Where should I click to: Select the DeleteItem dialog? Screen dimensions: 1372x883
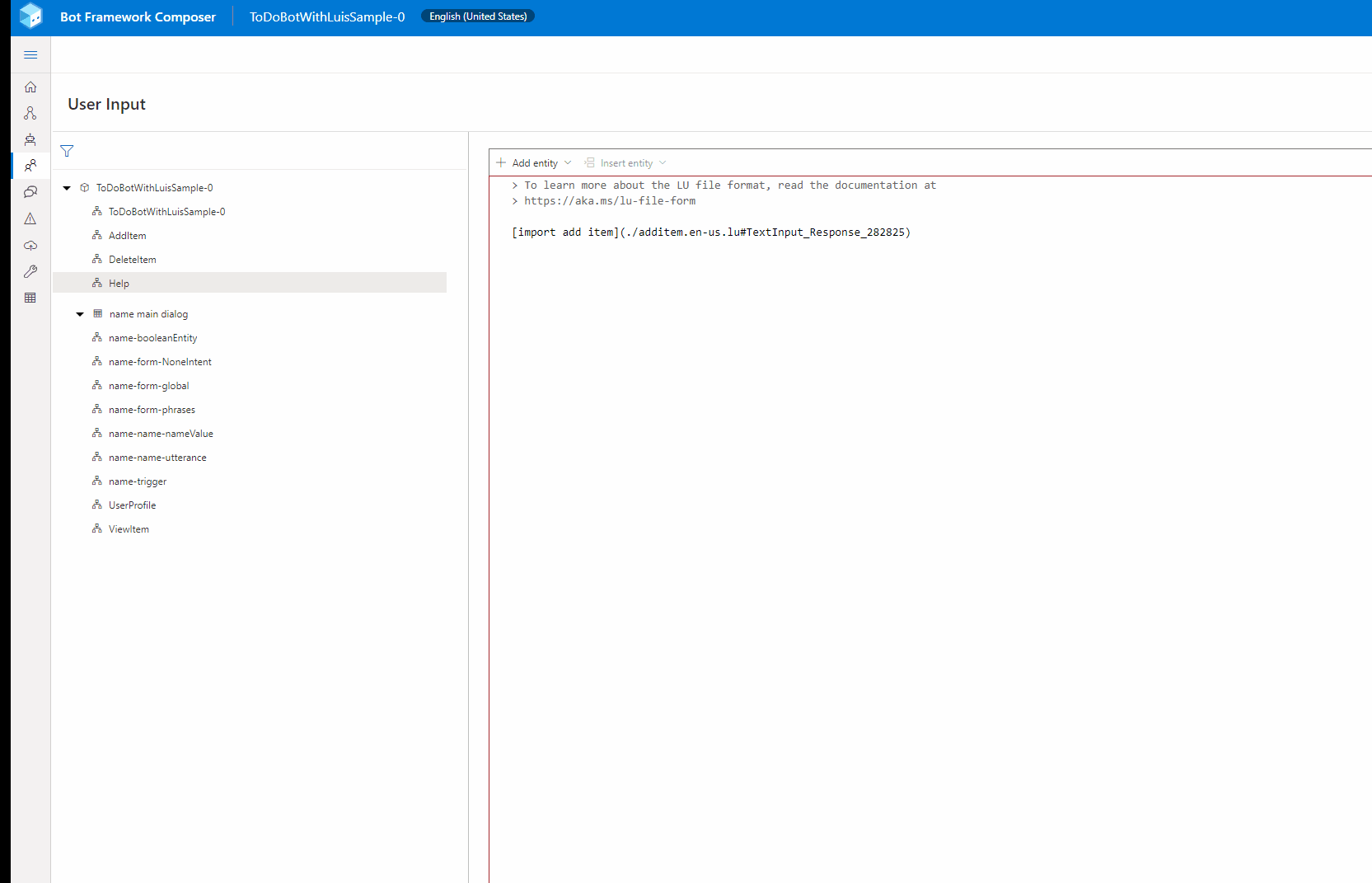click(x=250, y=260)
